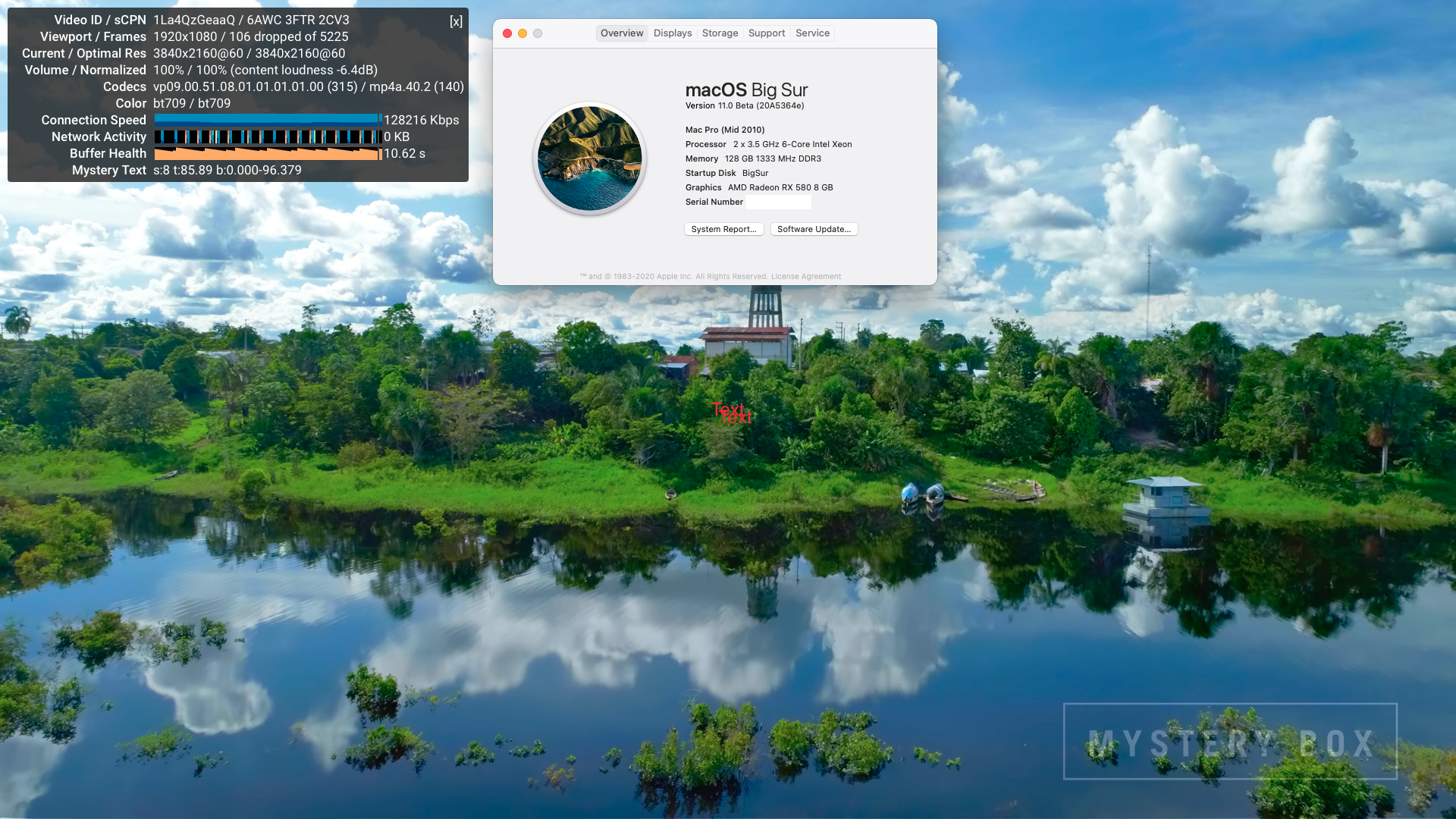Click the macOS Big Sur logo image
The height and width of the screenshot is (819, 1456).
(x=590, y=158)
